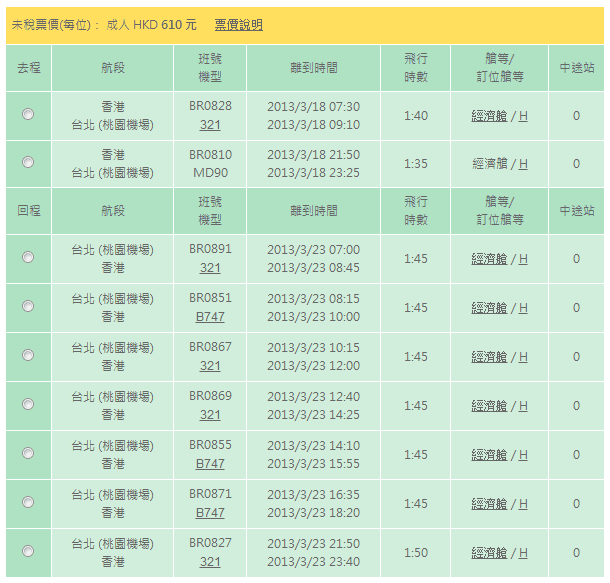
Task: Click aircraft type 321 link for BR0828
Action: [x=210, y=125]
